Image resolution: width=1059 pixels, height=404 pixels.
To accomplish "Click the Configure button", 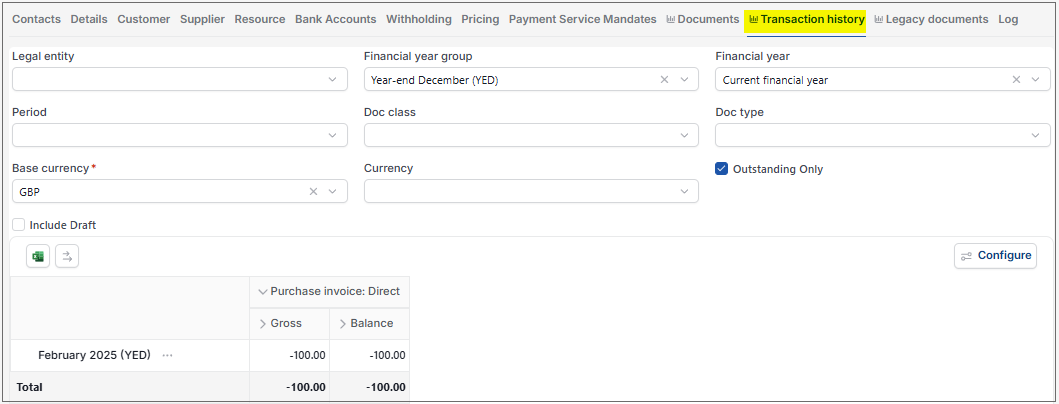I will pos(996,256).
